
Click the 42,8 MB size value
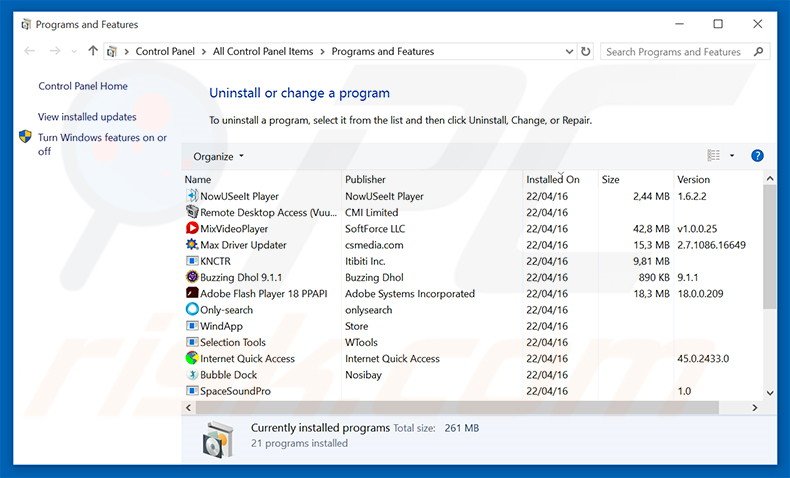click(651, 229)
